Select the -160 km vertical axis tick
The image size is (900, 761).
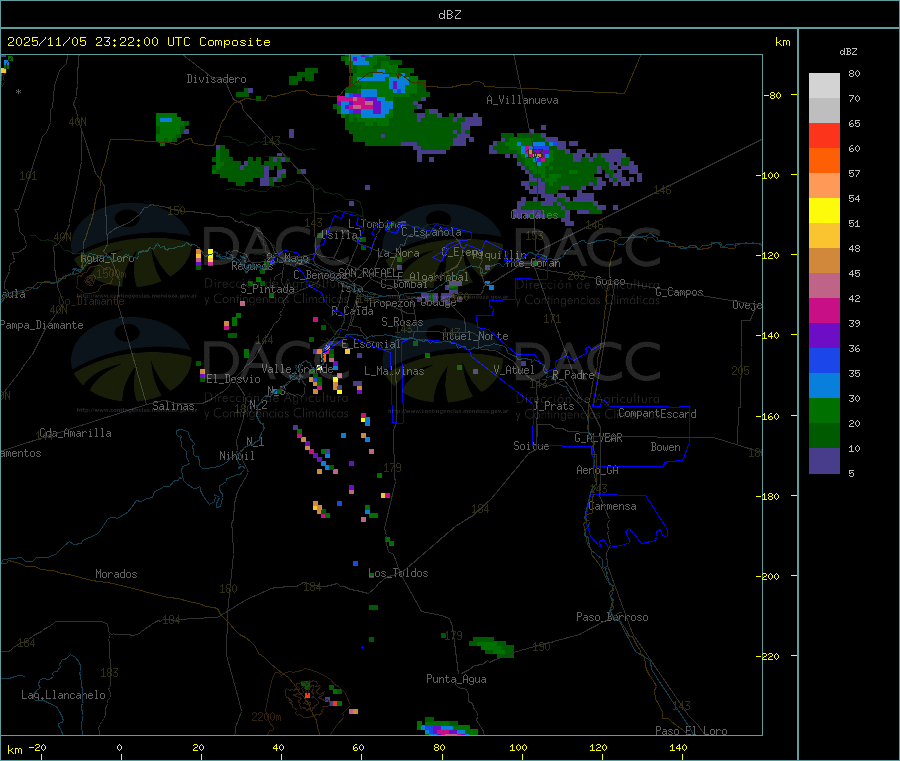pos(769,416)
